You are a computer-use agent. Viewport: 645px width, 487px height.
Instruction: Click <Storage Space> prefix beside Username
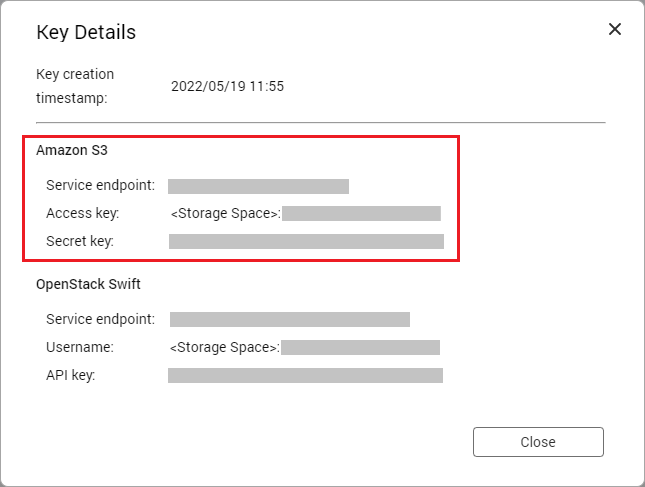coord(225,347)
